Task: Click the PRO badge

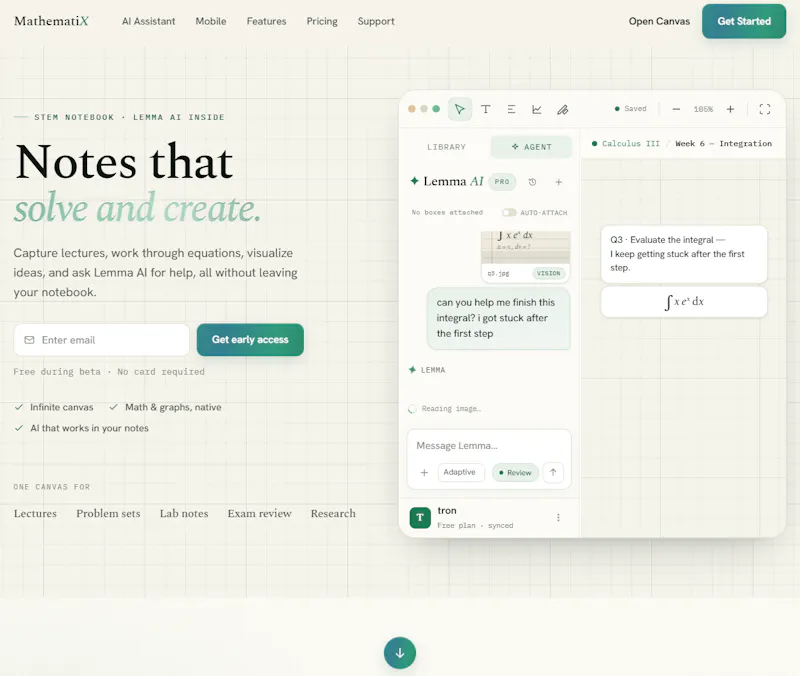Action: click(502, 182)
